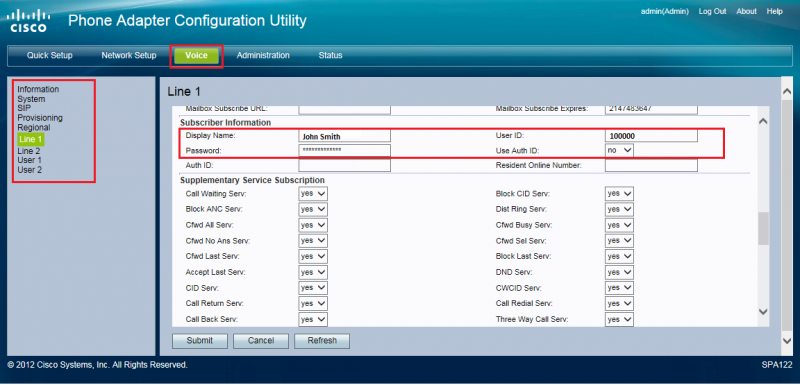Open the Block ANC Serv dropdown

click(x=313, y=210)
